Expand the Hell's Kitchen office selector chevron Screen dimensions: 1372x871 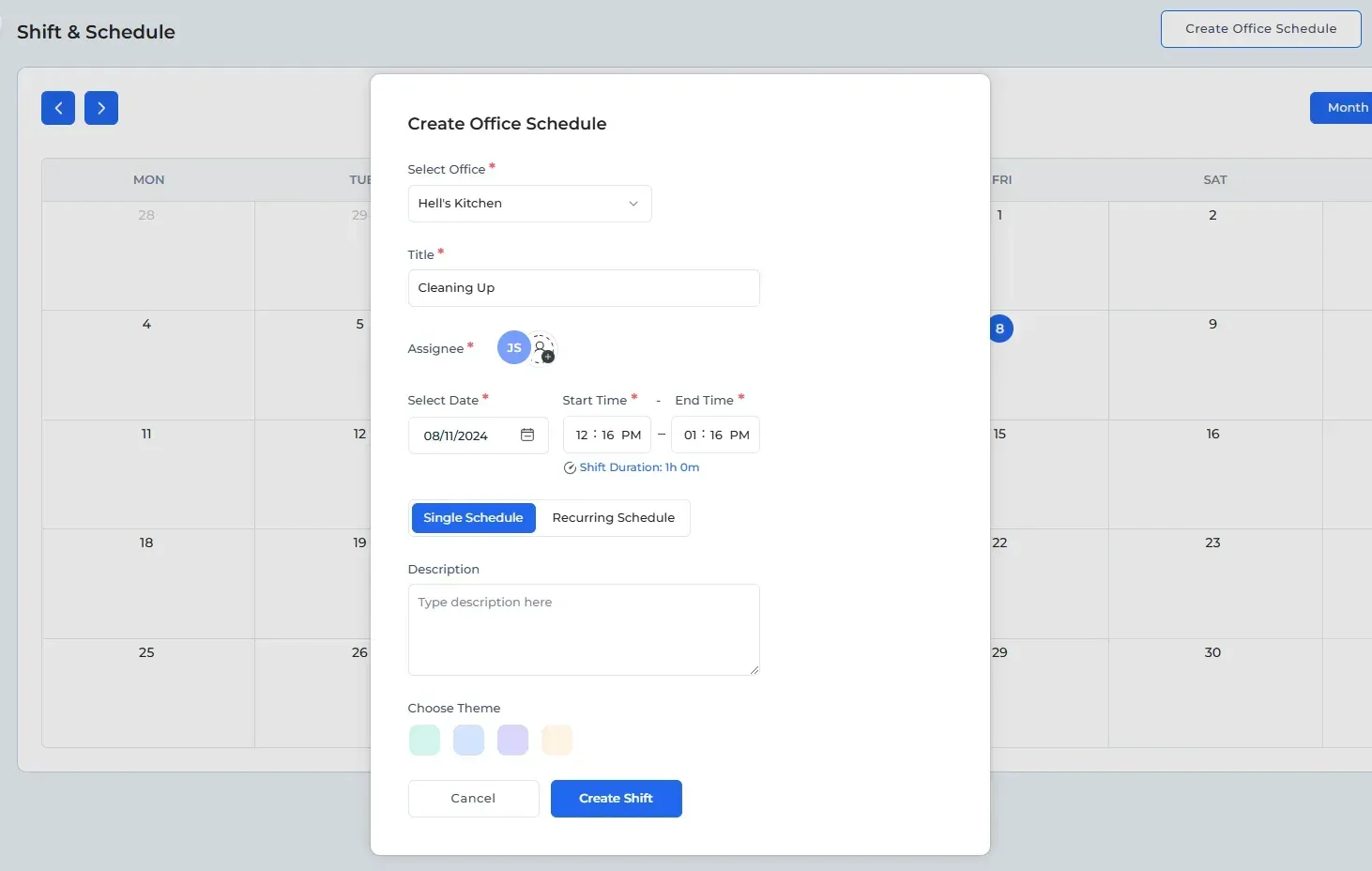(633, 204)
